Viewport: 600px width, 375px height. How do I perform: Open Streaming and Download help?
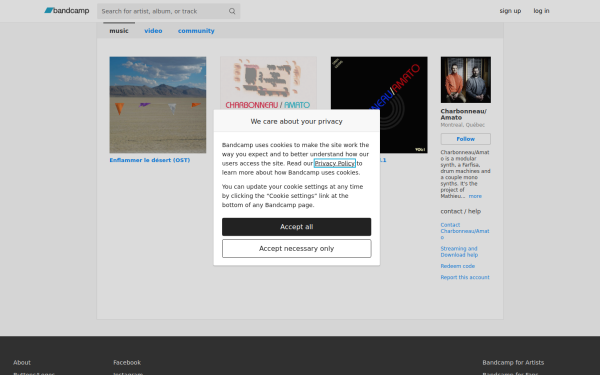pyautogui.click(x=459, y=252)
